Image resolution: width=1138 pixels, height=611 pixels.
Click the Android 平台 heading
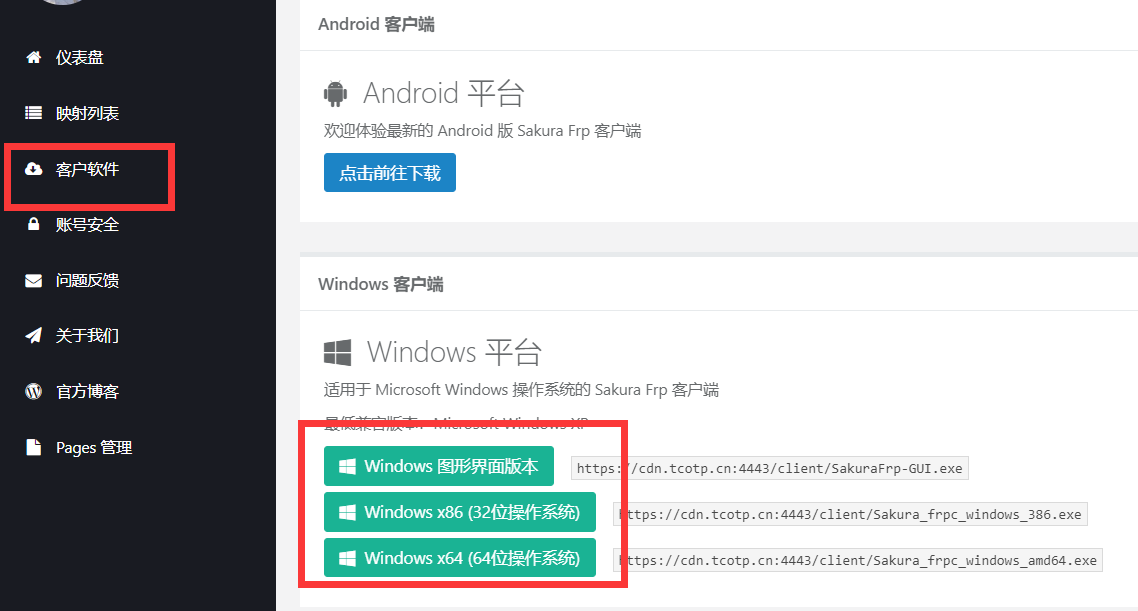click(x=443, y=94)
